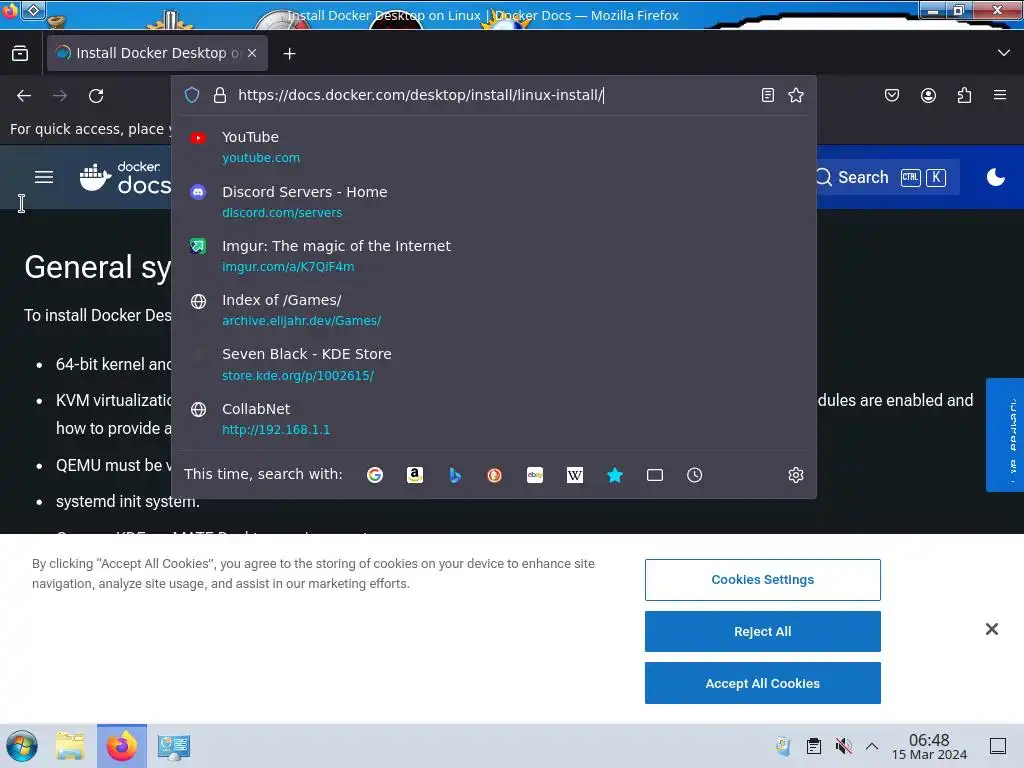
Task: Go back one page
Action: point(24,95)
